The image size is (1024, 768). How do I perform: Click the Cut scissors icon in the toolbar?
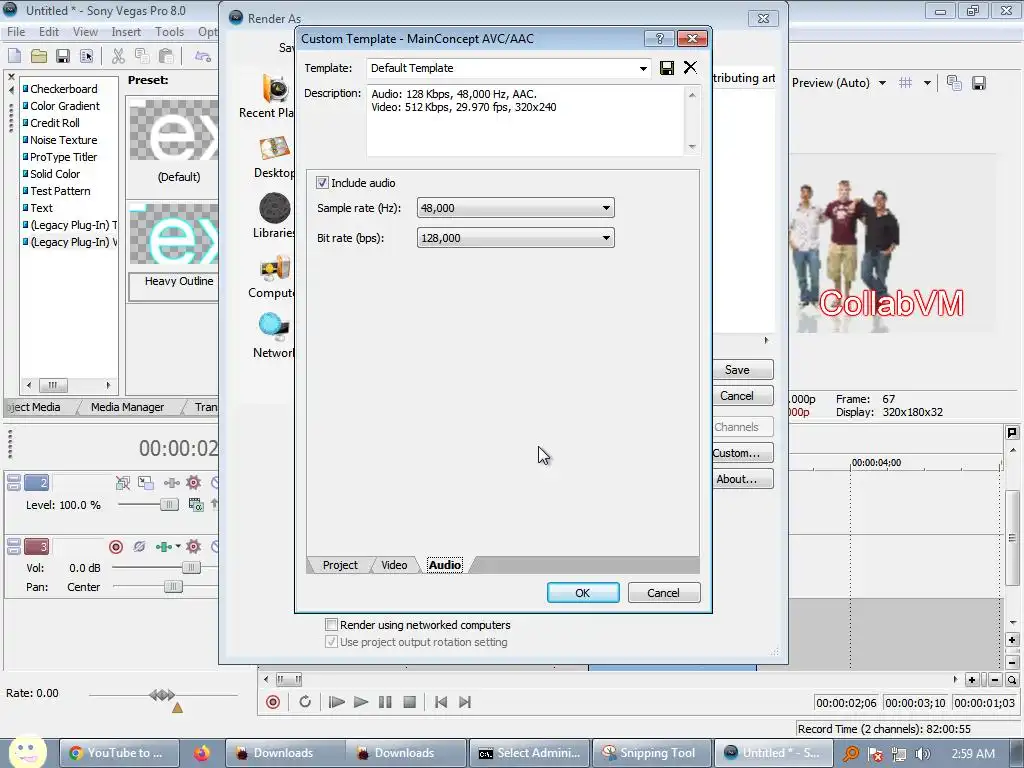tap(118, 56)
